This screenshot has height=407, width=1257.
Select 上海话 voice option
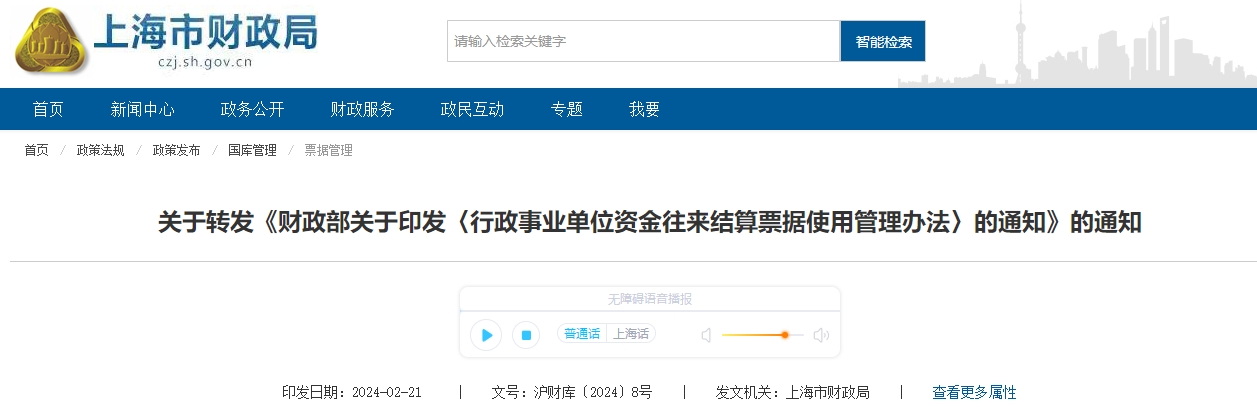(x=631, y=334)
